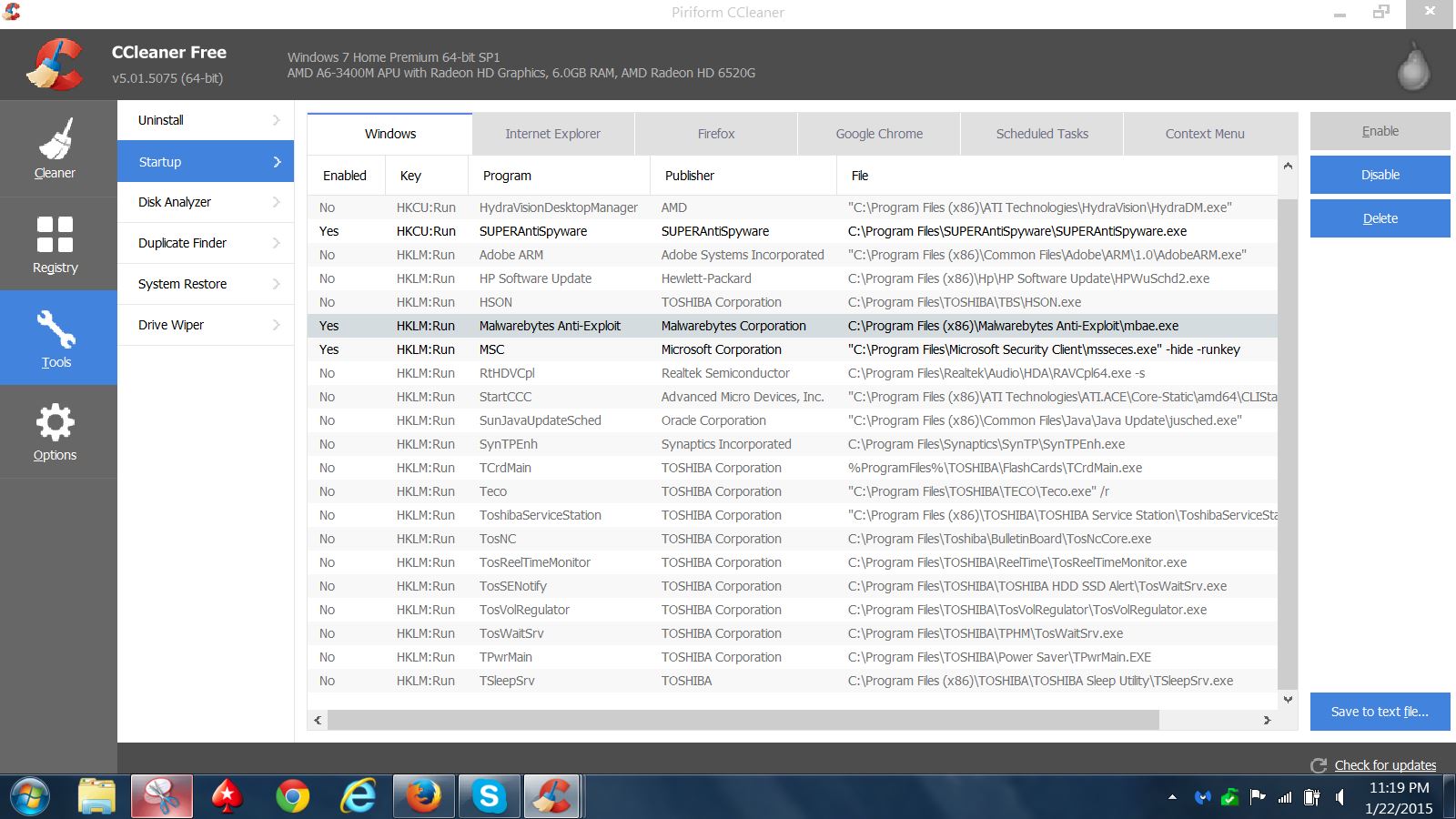The height and width of the screenshot is (819, 1456).
Task: Expand the Disk Analyzer chevron
Action: click(277, 202)
